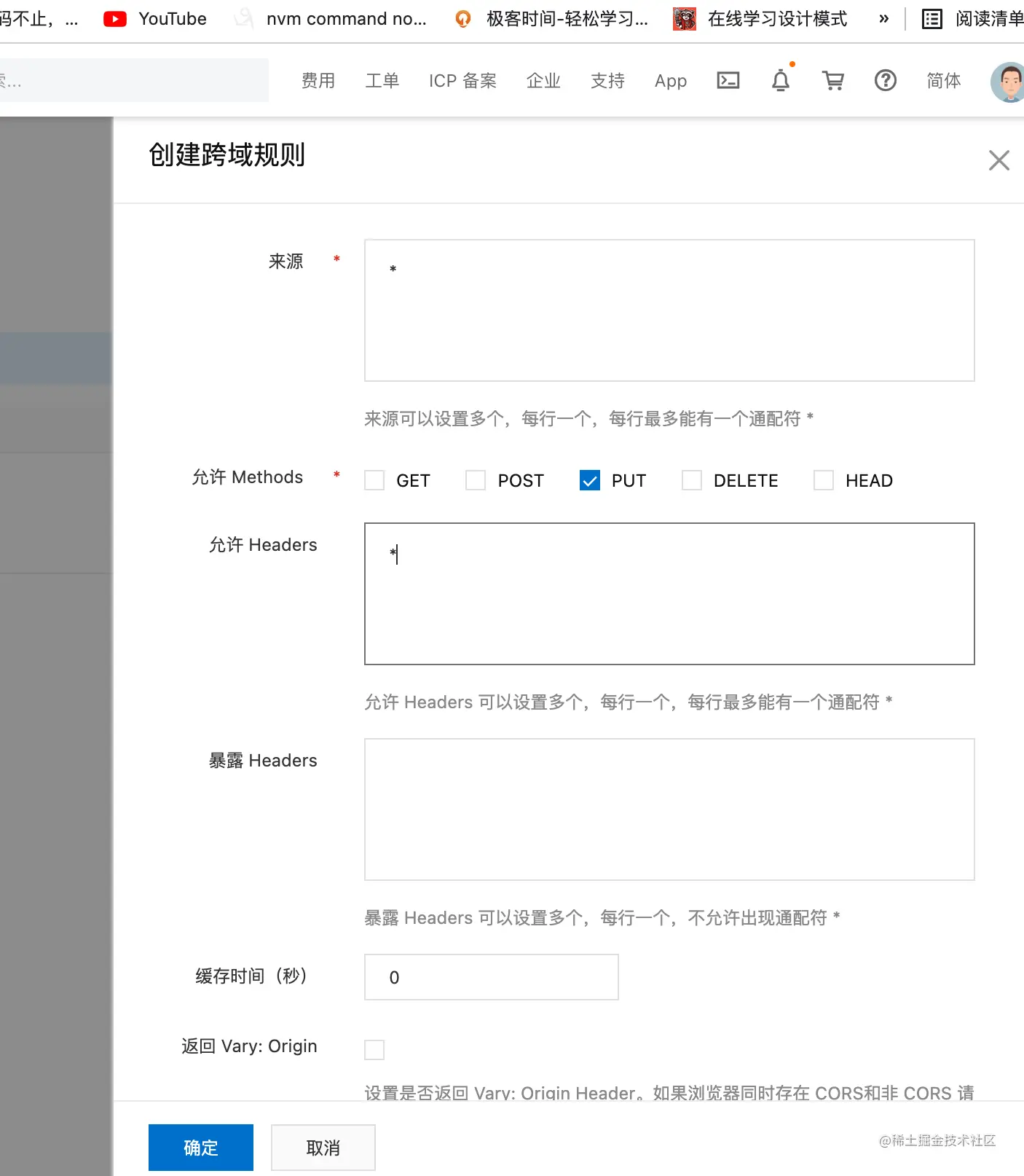Open the 极客时间 bookmark icon
This screenshot has height=1176, width=1024.
(463, 19)
